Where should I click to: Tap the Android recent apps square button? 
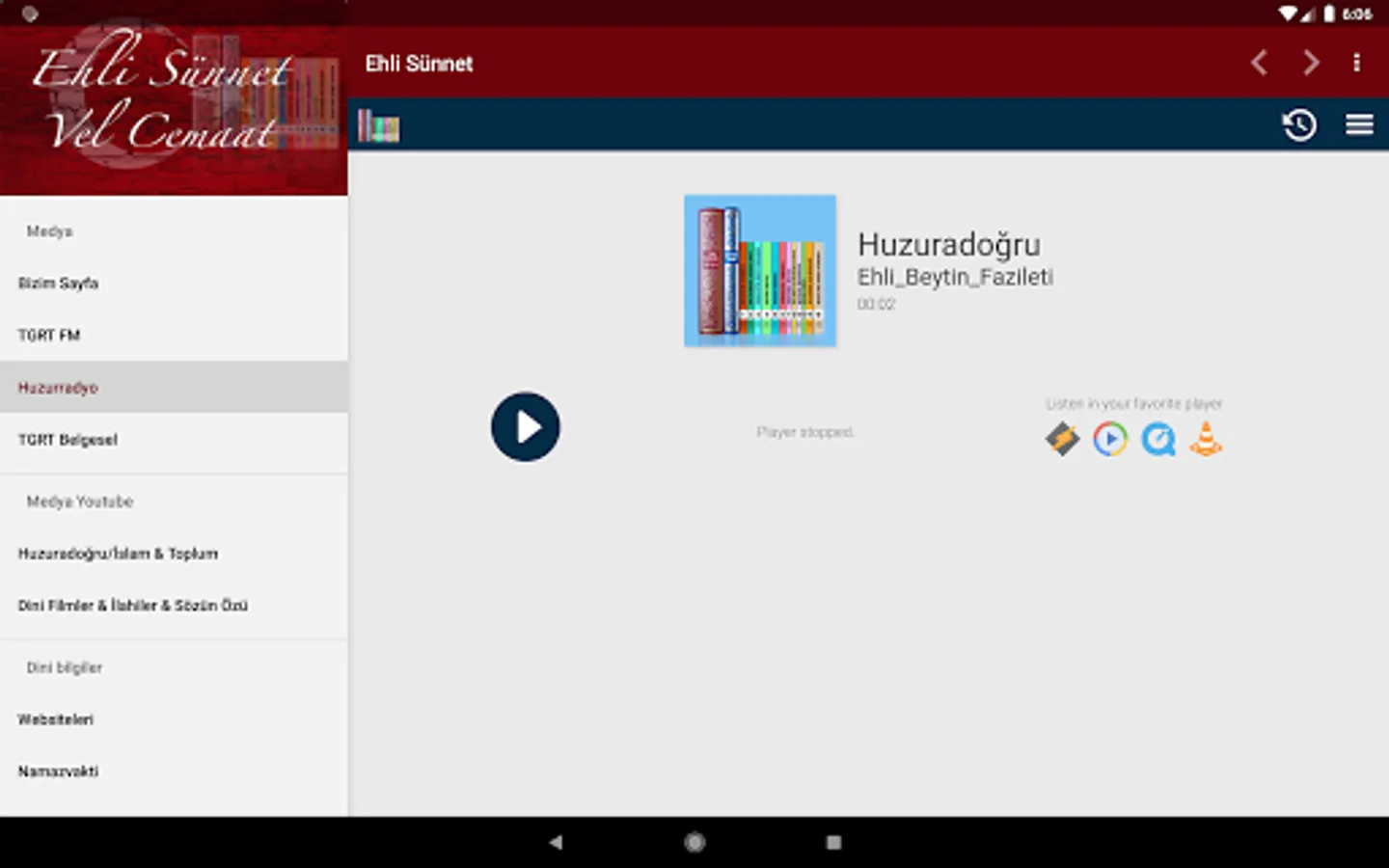point(833,842)
